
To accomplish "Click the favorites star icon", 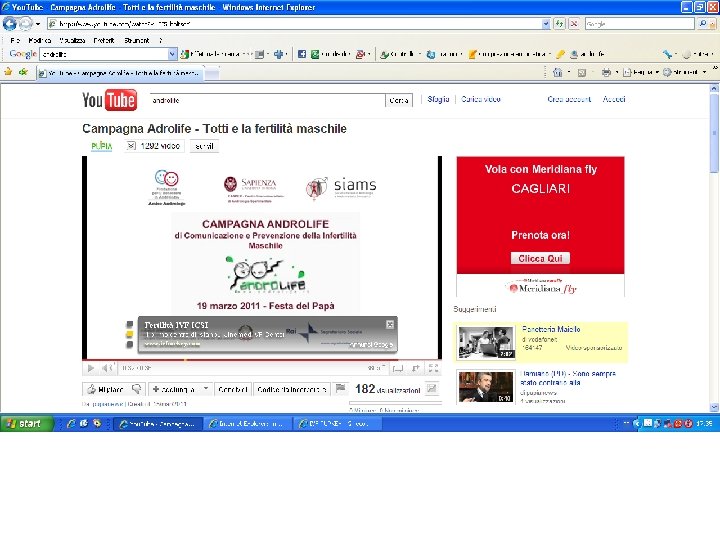I will click(x=8, y=72).
